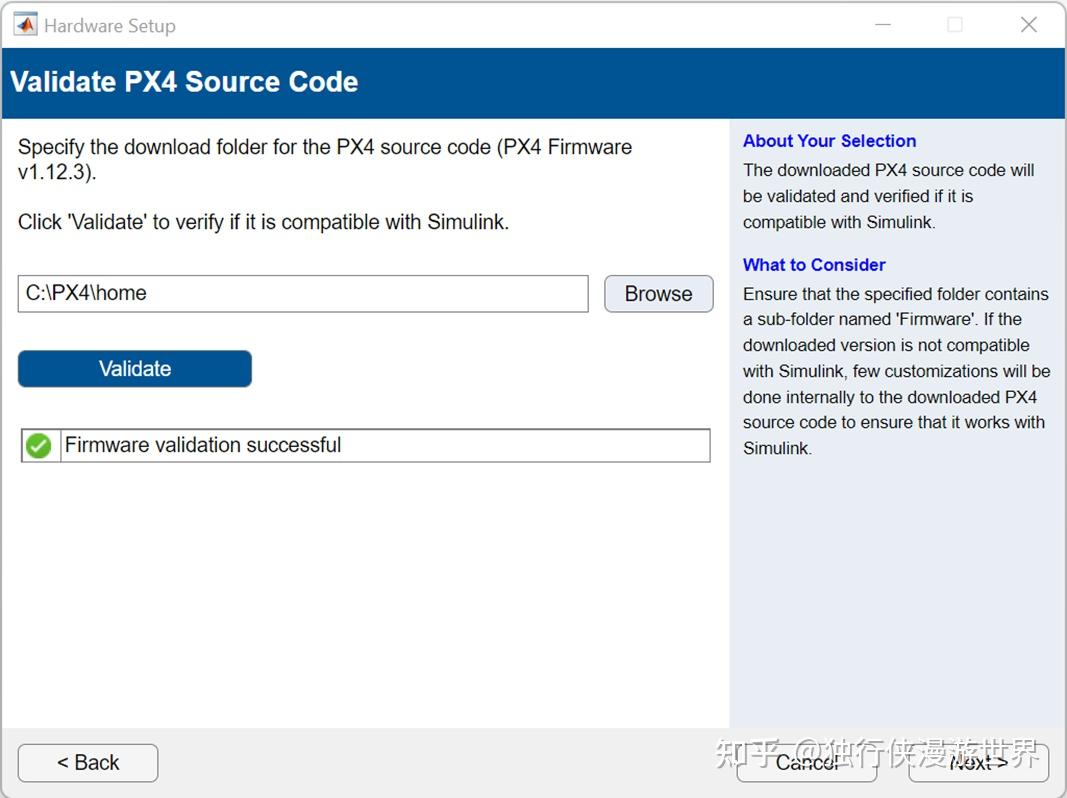1067x798 pixels.
Task: Maximize the Hardware Setup window
Action: [x=955, y=25]
